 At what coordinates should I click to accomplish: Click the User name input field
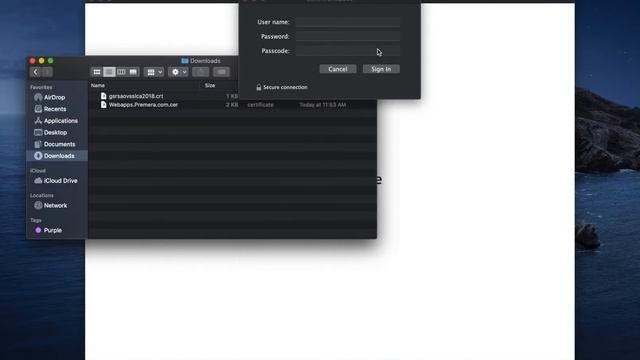click(x=348, y=22)
